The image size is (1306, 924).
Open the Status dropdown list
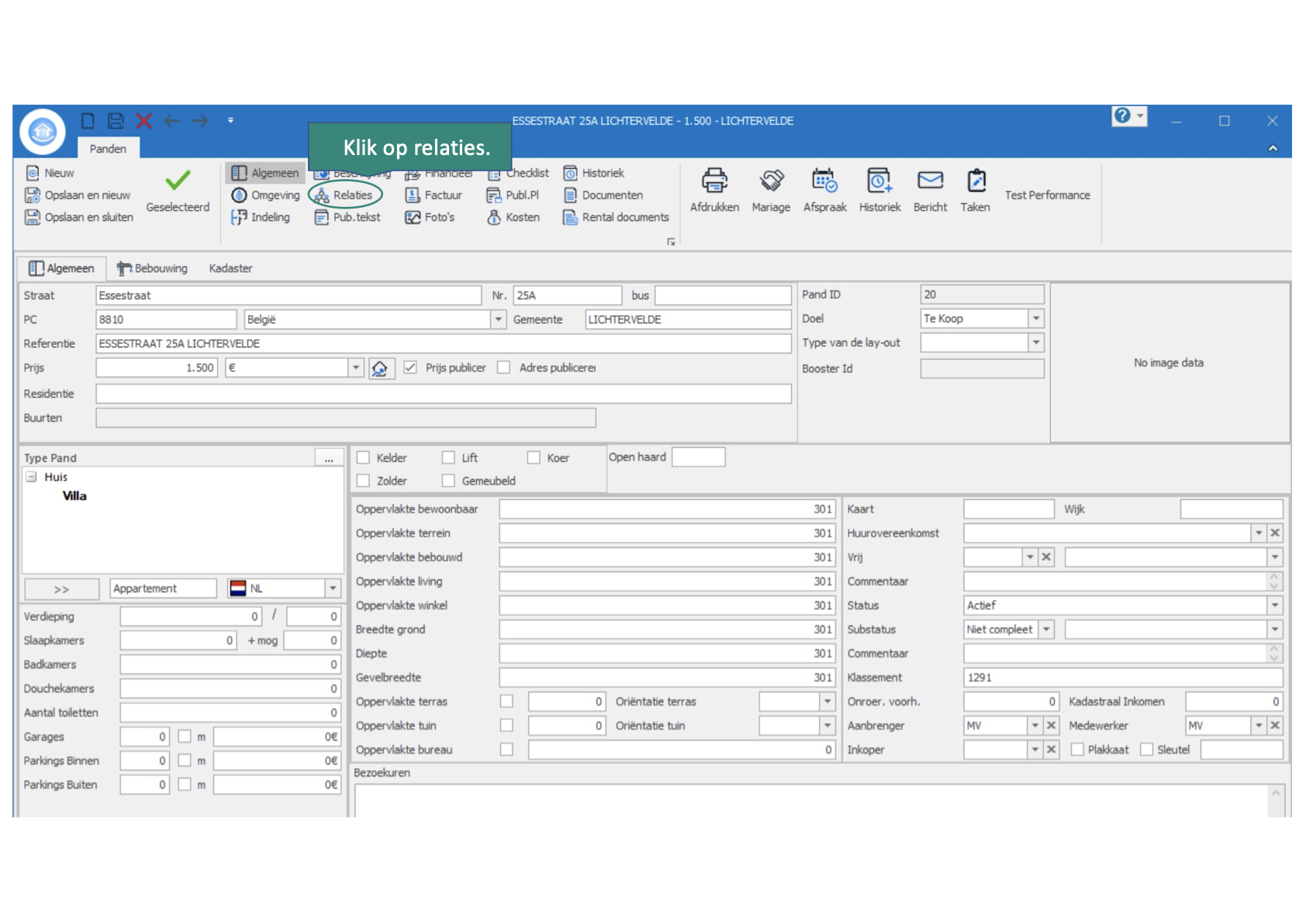click(x=1274, y=605)
